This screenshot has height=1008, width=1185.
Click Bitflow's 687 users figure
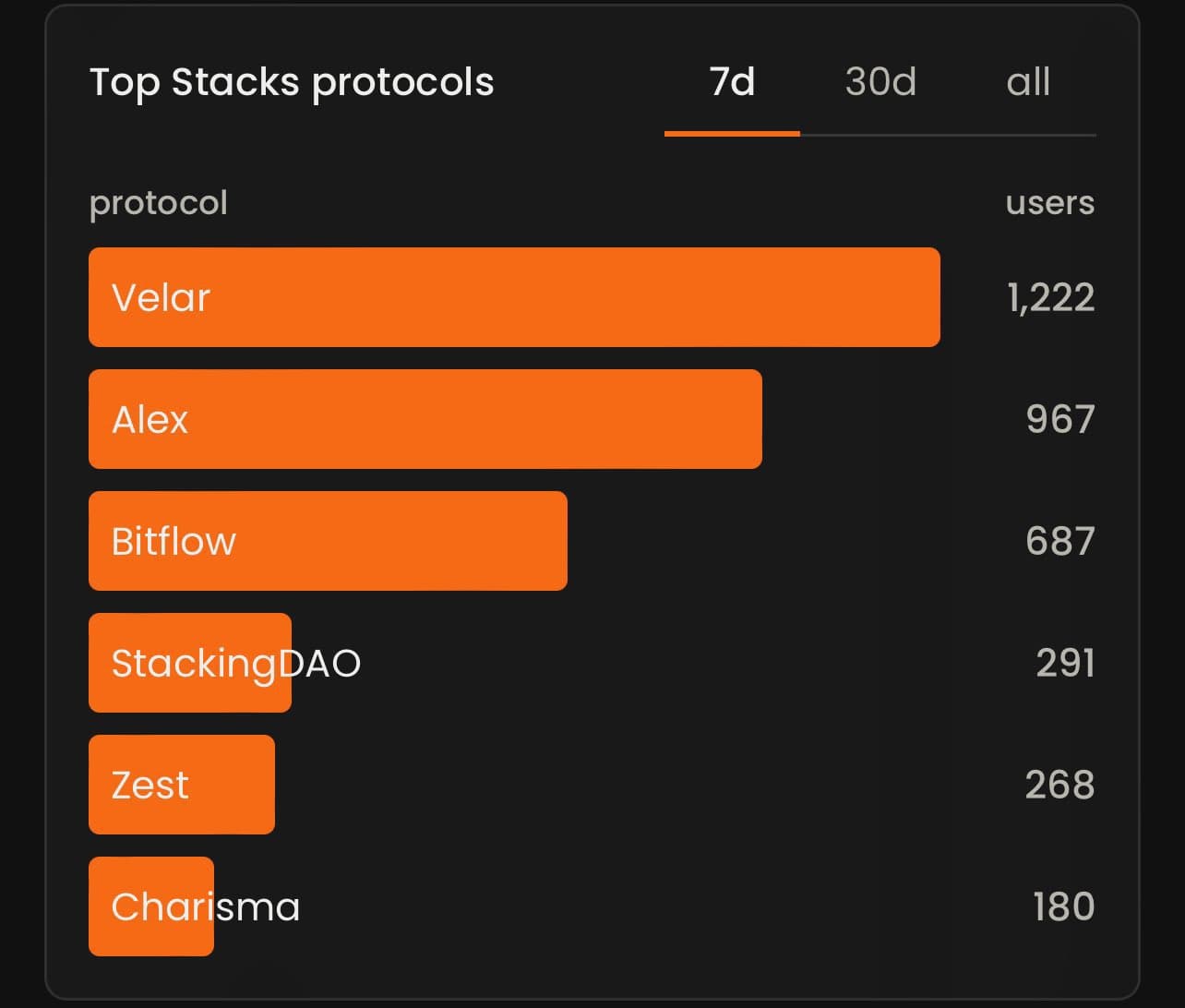coord(1059,542)
